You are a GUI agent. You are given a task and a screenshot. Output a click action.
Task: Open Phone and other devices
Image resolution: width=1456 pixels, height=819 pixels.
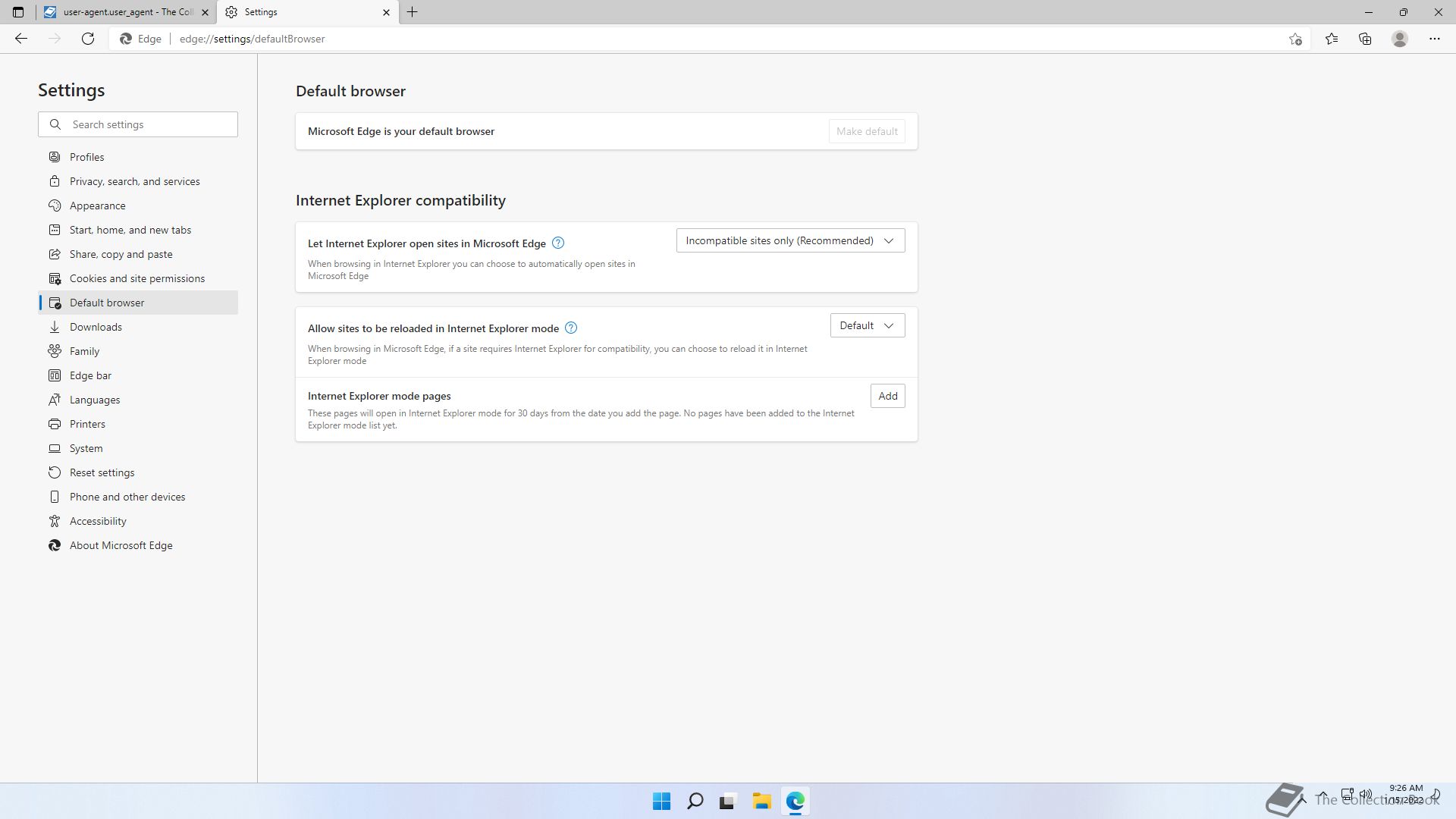(x=138, y=497)
